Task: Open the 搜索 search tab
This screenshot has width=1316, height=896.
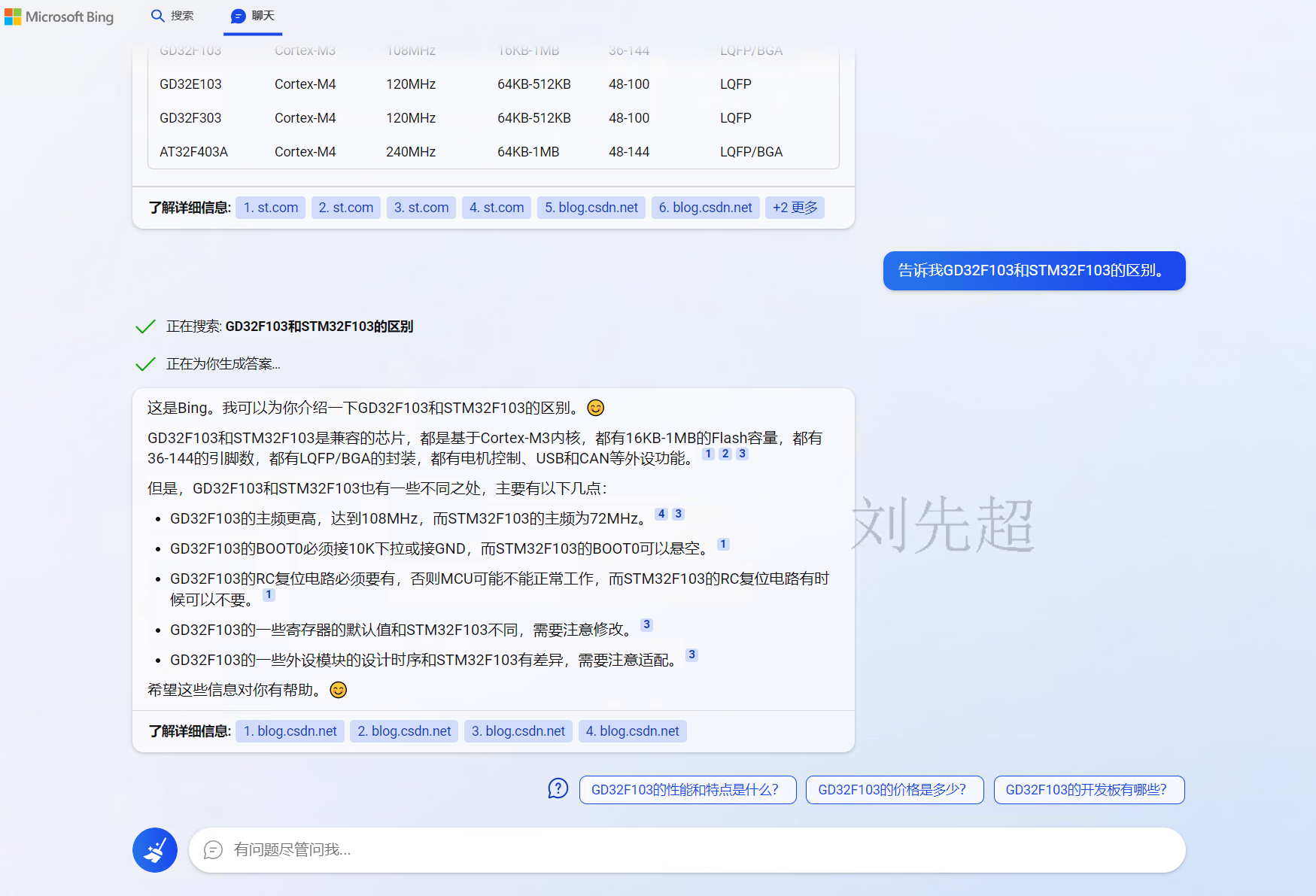Action: coord(172,16)
